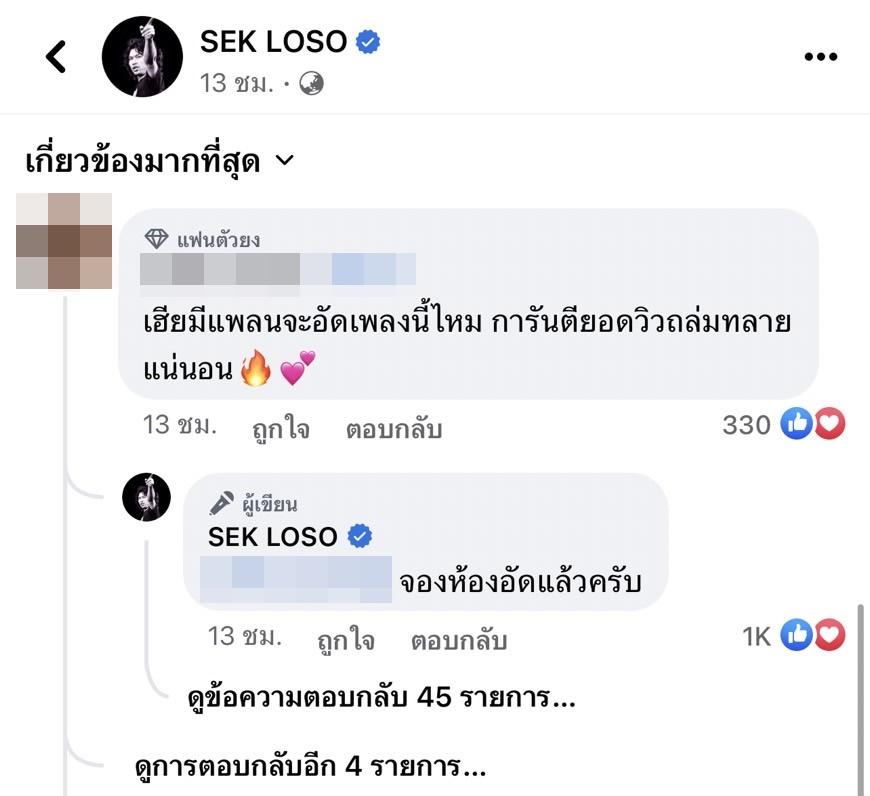The height and width of the screenshot is (796, 870).
Task: Open SEK LOSO profile picture in header
Action: coord(143,57)
